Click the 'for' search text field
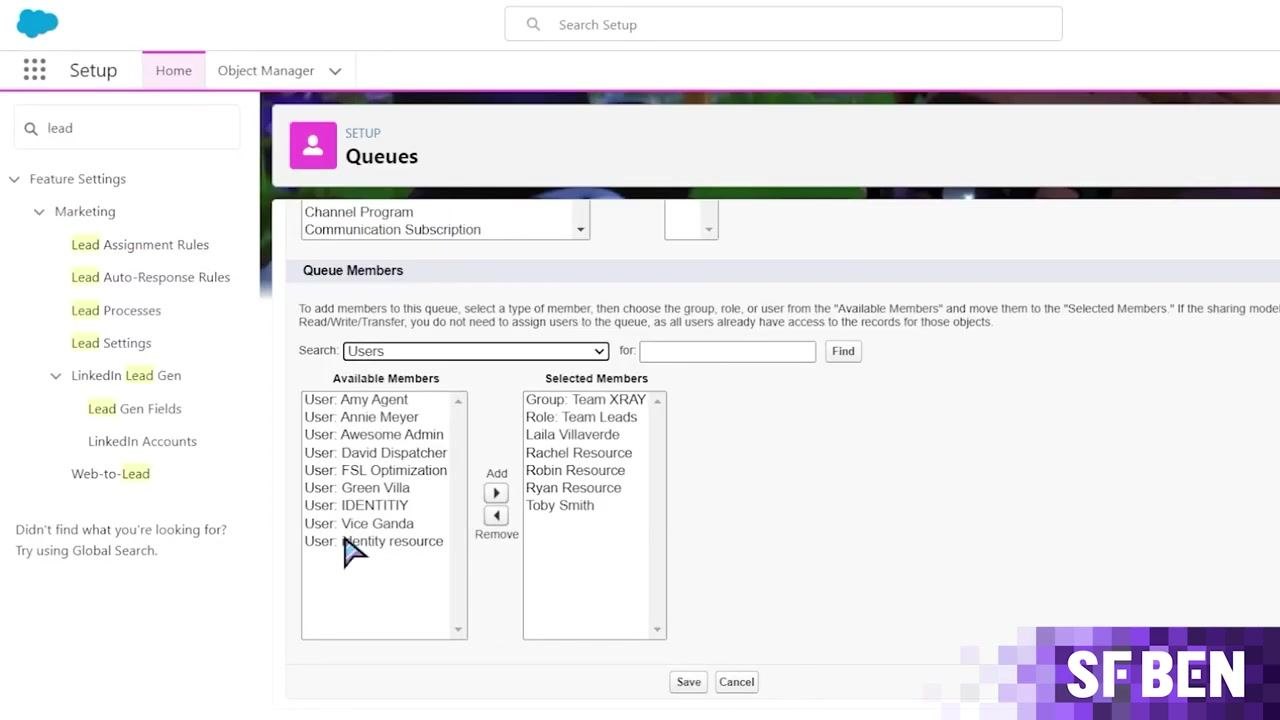This screenshot has height=720, width=1280. (727, 351)
